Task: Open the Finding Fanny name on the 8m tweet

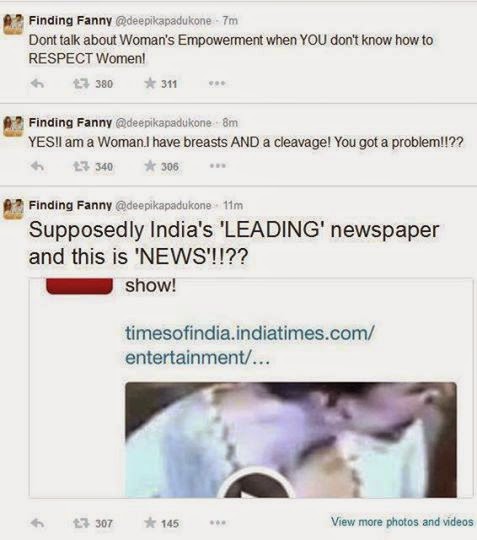Action: [x=70, y=122]
